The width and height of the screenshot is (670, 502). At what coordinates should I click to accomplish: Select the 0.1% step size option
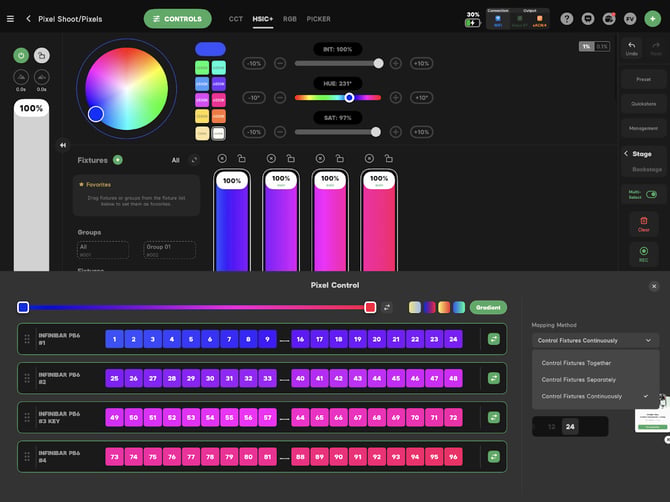click(x=602, y=46)
